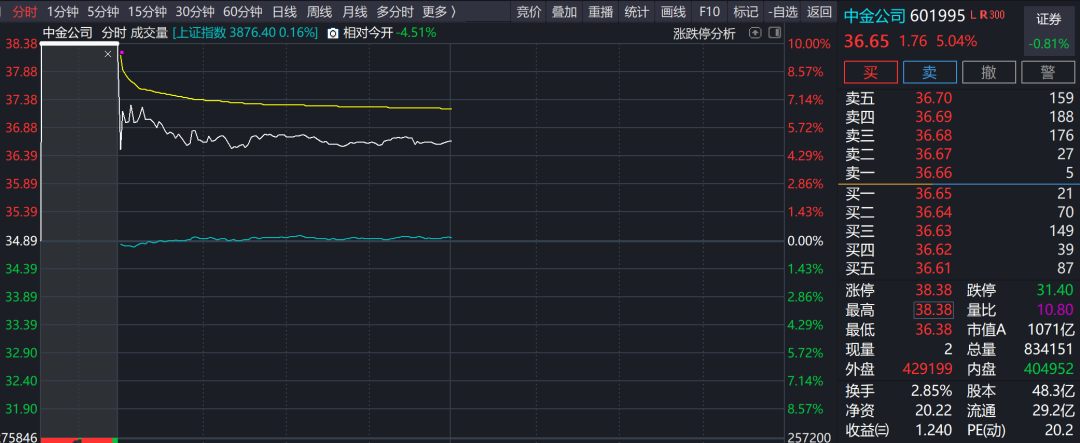
Task: Close the grey overlay box with X
Action: point(107,53)
